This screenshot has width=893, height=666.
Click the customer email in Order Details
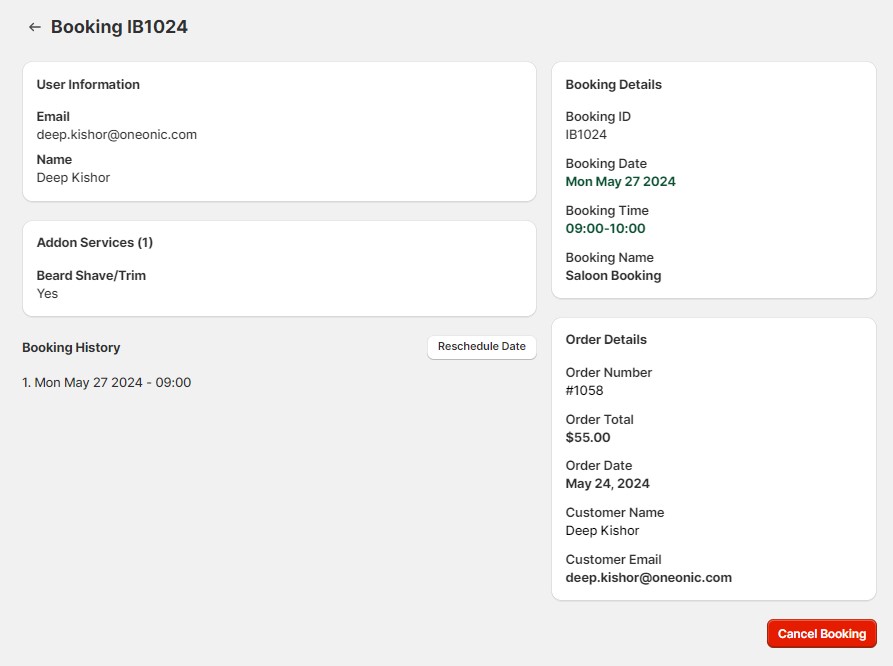[648, 577]
